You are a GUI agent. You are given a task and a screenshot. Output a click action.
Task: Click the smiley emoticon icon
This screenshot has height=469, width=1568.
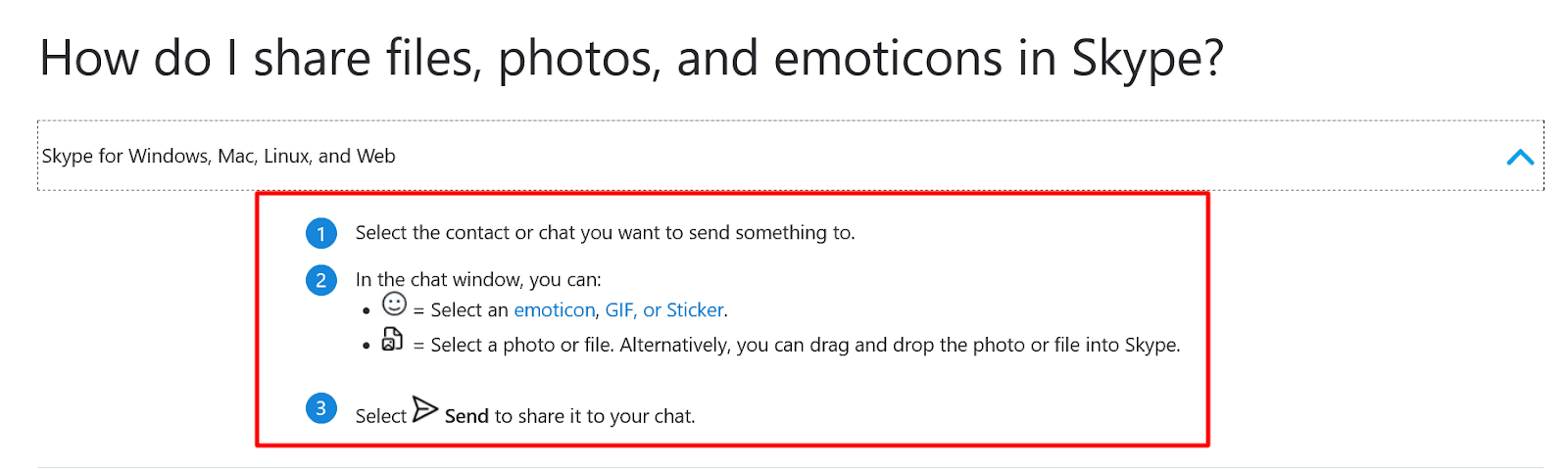[394, 304]
